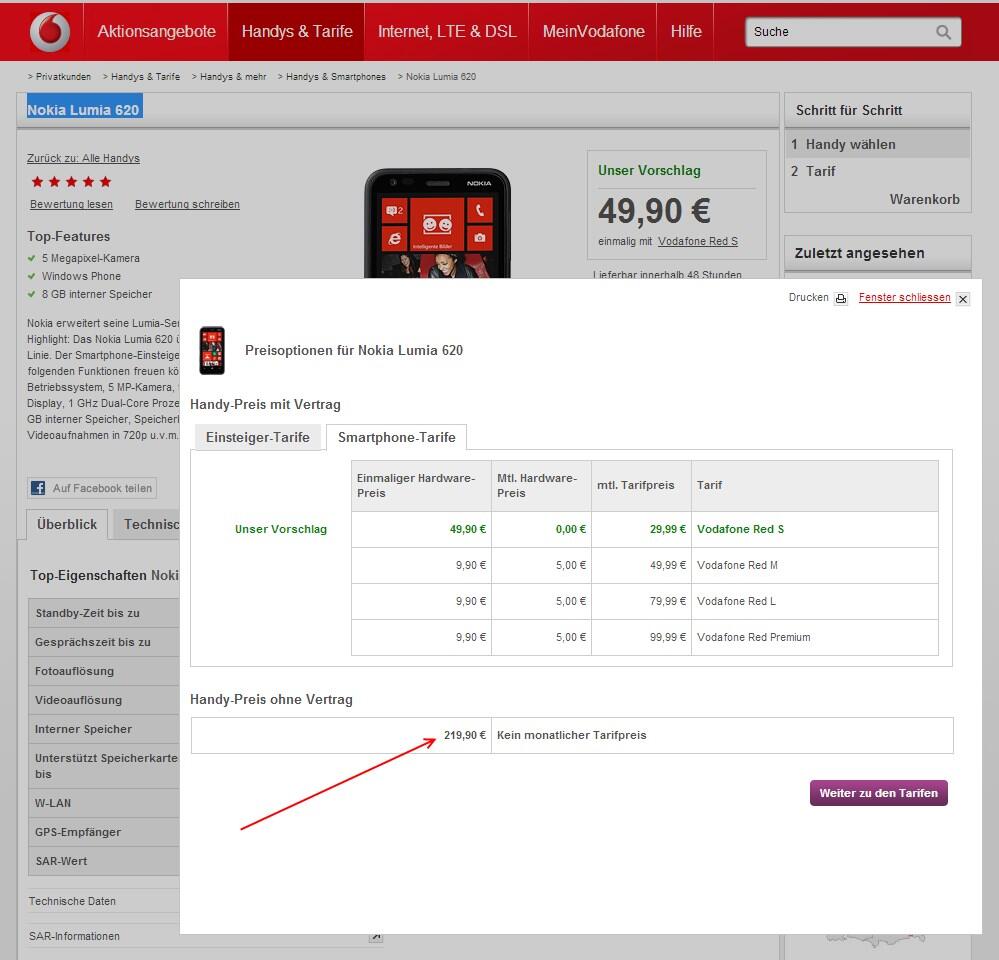Click the Nokia Lumia 620 breadcrumb

coord(441,76)
